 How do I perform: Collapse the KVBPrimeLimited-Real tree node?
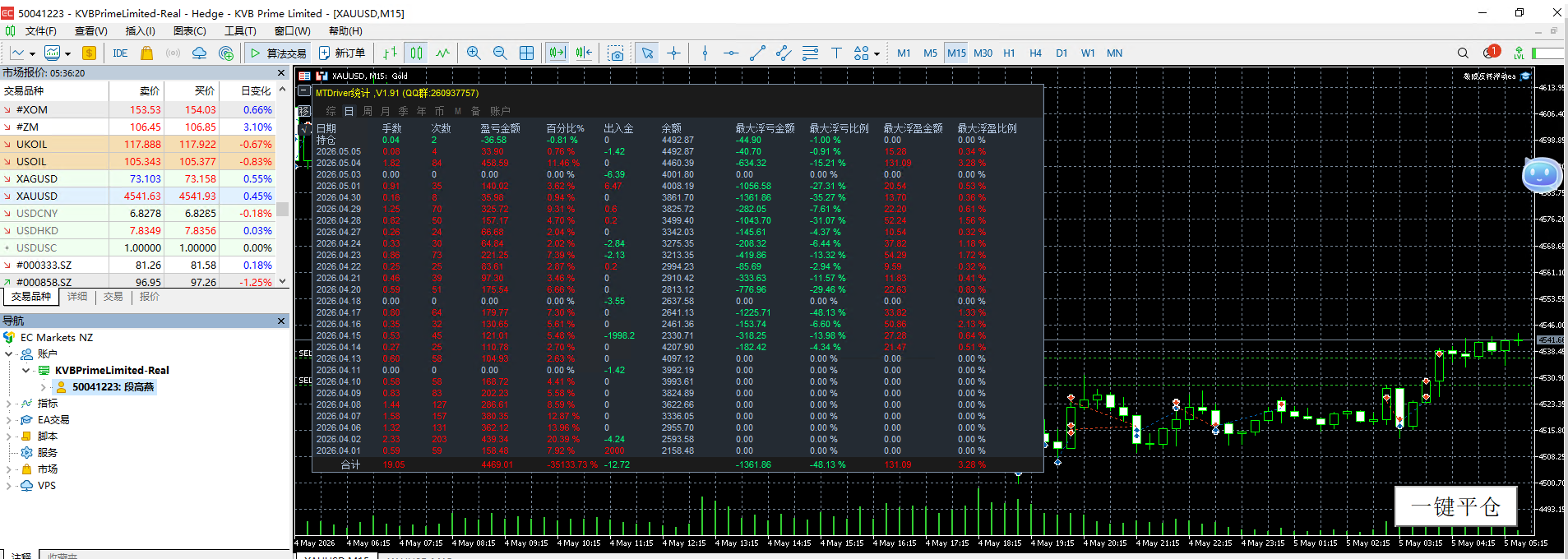point(25,371)
